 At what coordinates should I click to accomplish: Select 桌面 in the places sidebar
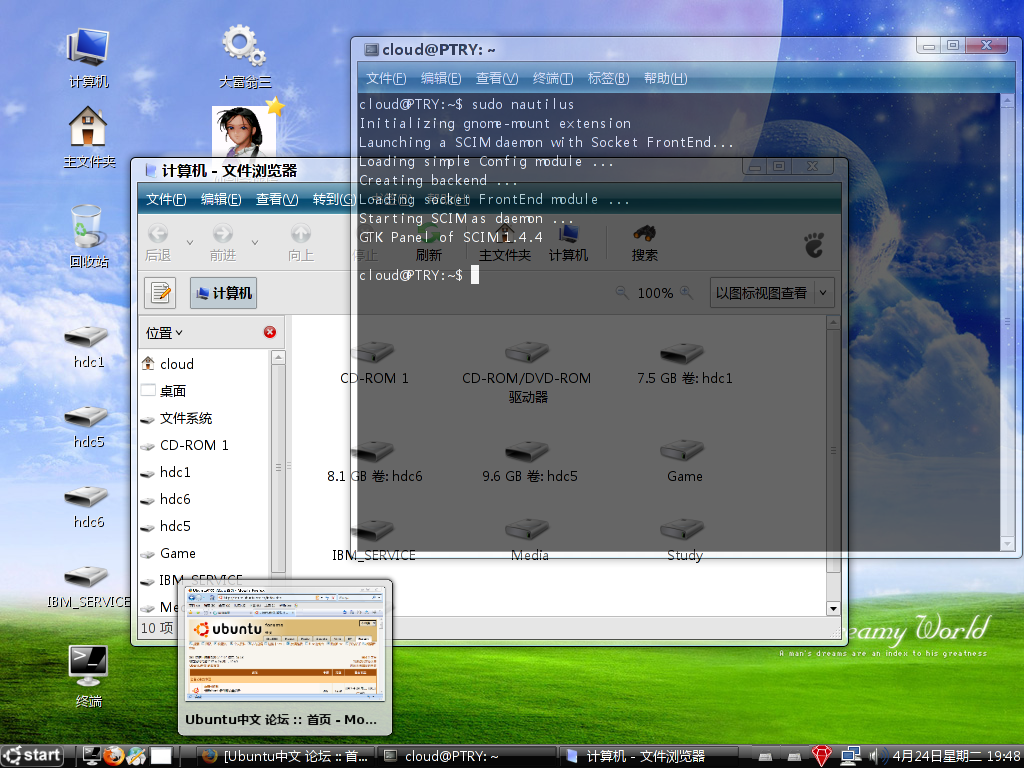coord(204,391)
